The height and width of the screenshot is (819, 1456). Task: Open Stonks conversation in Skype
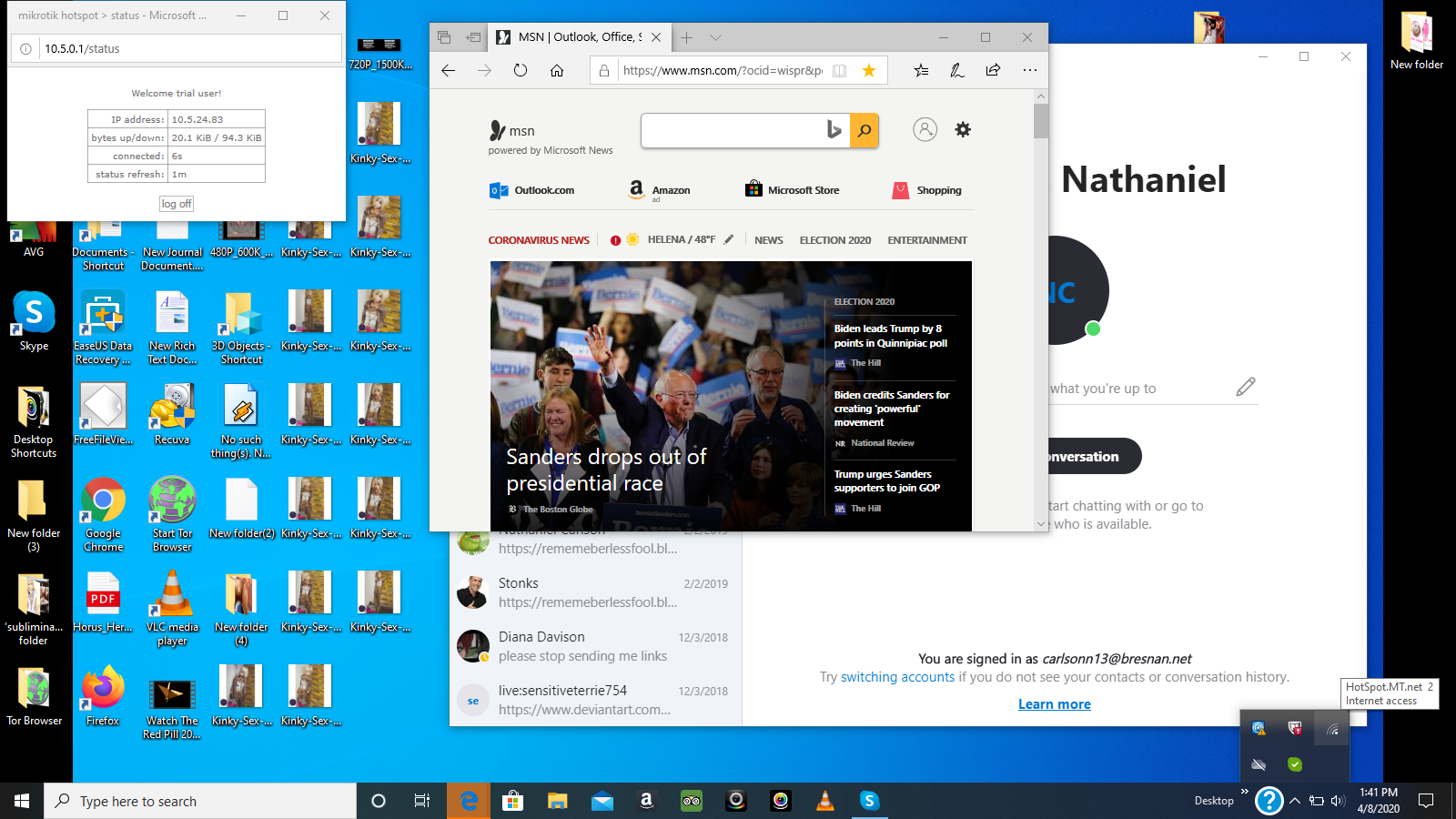[596, 592]
